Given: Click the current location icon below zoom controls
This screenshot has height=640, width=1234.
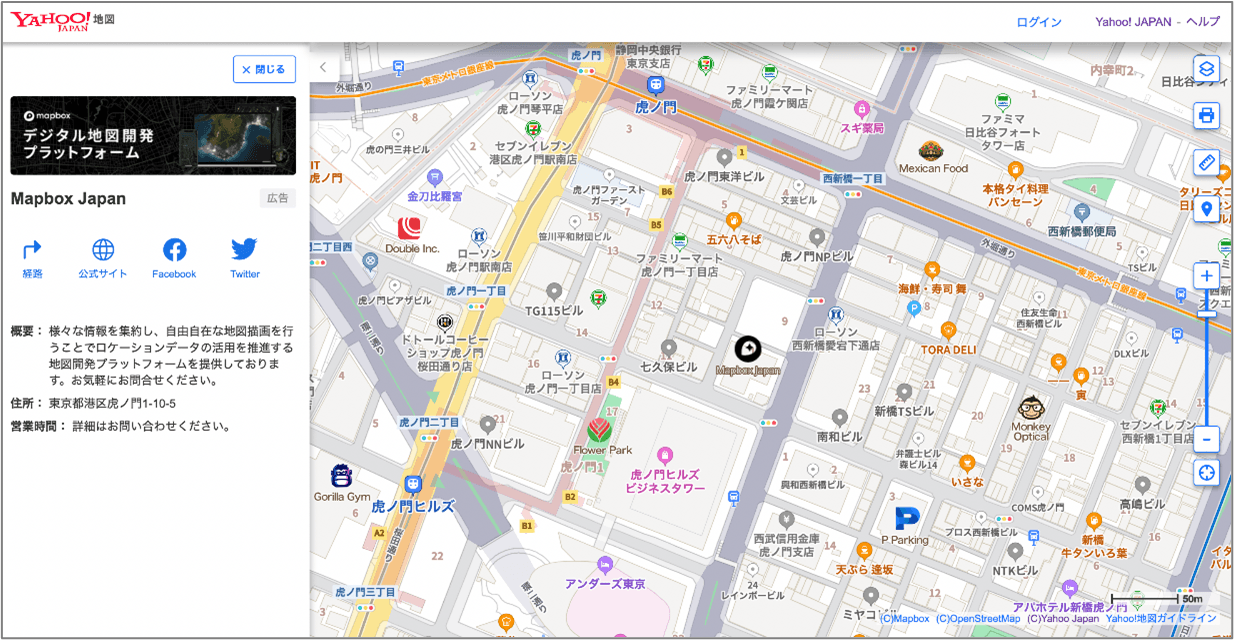Looking at the screenshot, I should tap(1206, 472).
